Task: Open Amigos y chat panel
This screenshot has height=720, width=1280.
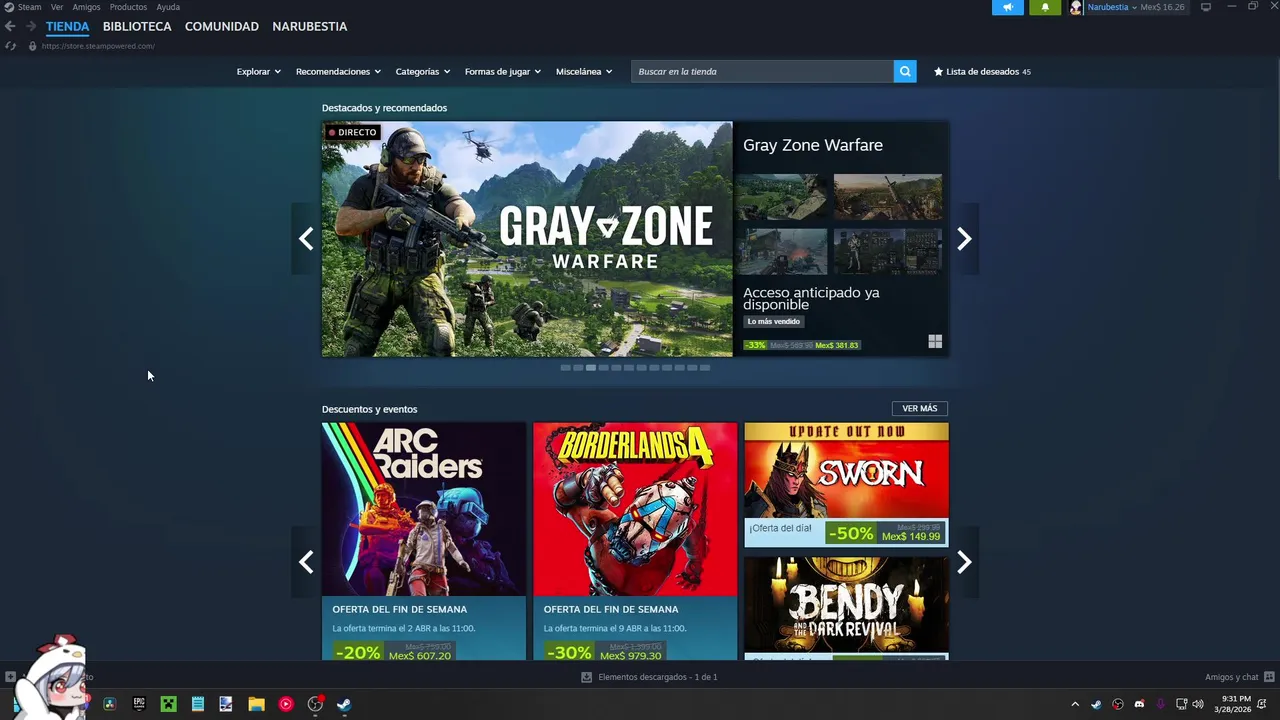Action: pos(1239,677)
